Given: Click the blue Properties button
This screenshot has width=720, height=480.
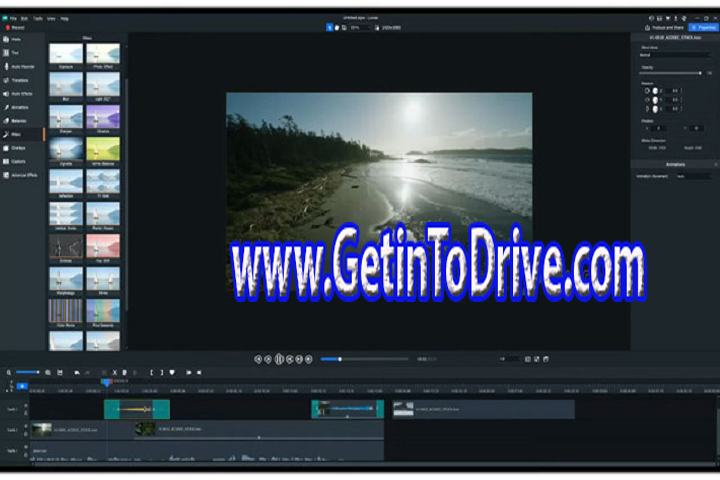Looking at the screenshot, I should coord(703,28).
